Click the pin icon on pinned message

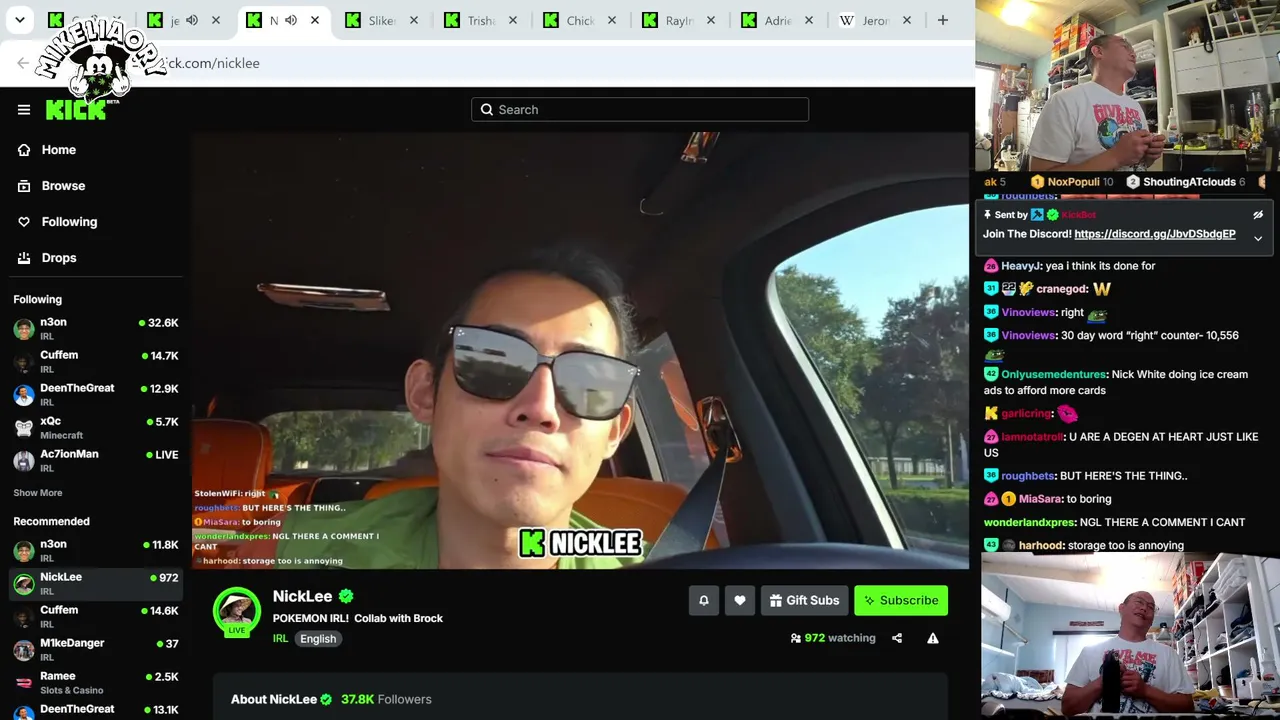click(x=988, y=215)
